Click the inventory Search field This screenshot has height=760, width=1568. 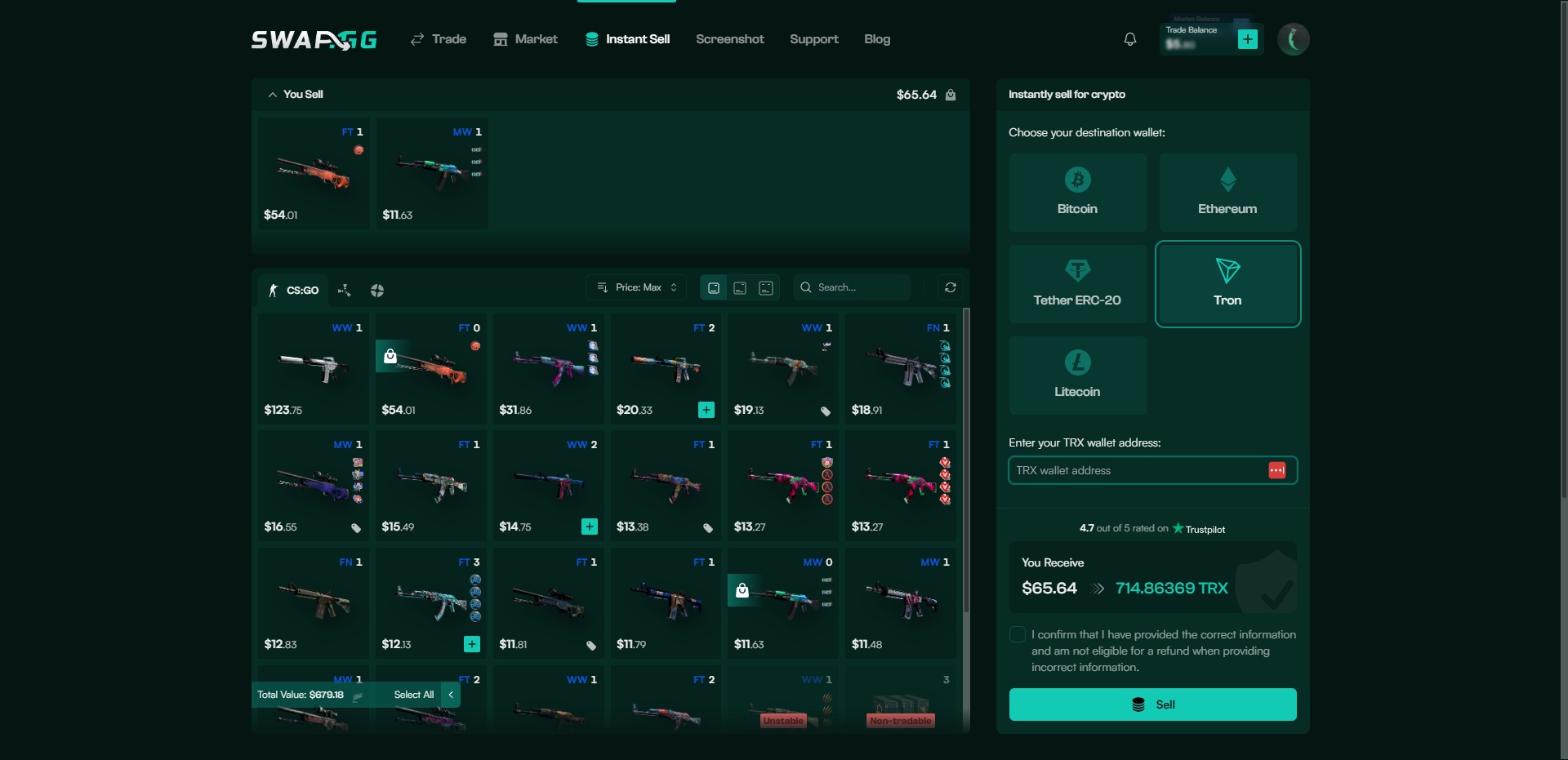pos(852,287)
